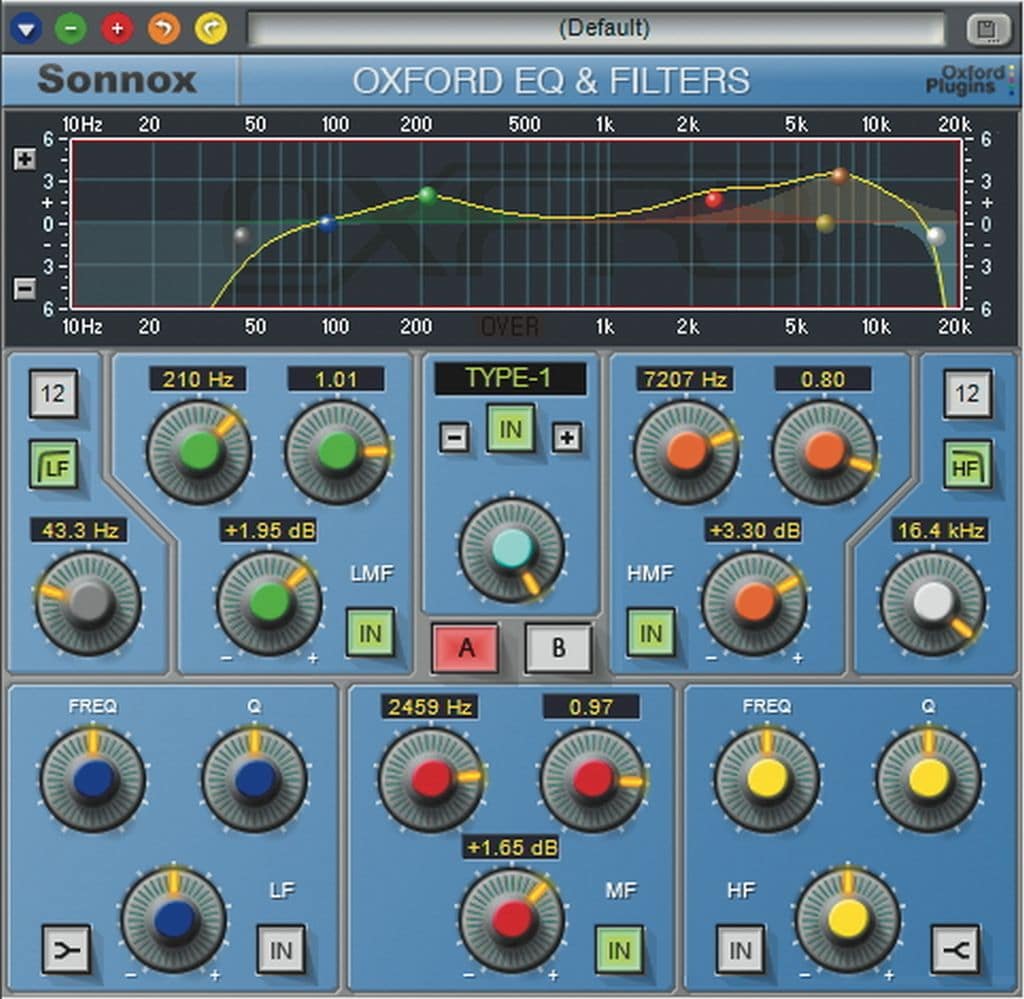Toggle the HF shelf shape button
This screenshot has width=1024, height=999.
[x=955, y=949]
